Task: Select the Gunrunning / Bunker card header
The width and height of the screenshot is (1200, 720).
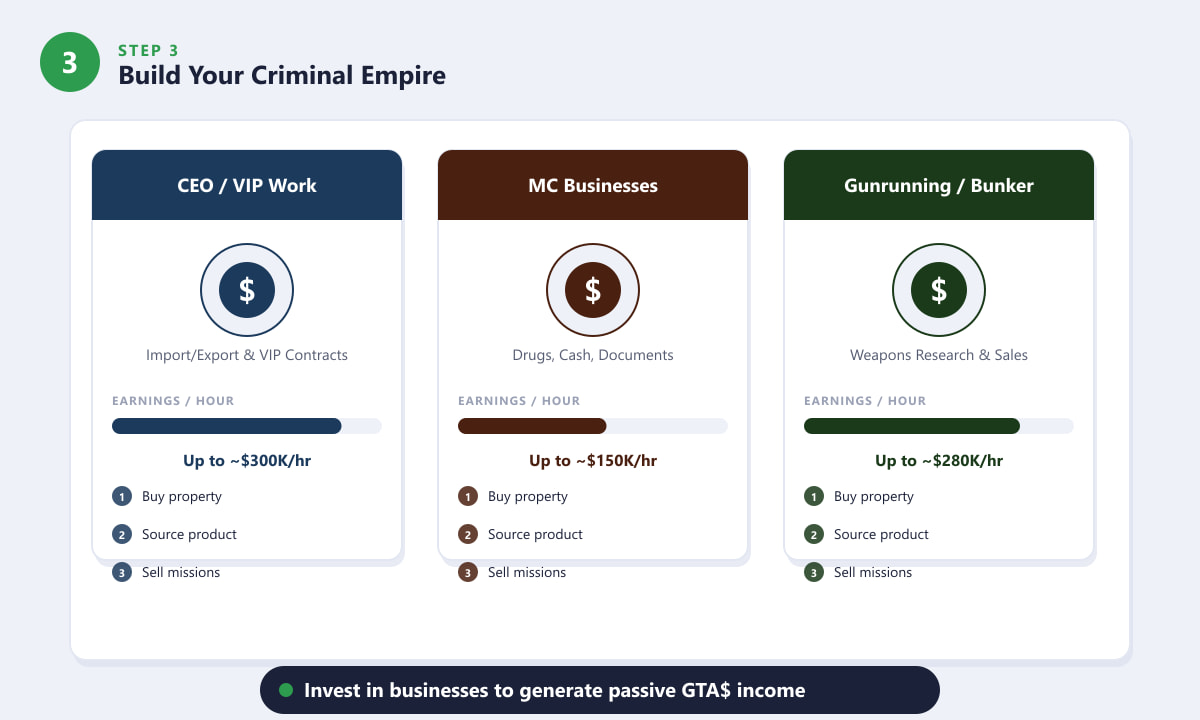Action: click(939, 185)
